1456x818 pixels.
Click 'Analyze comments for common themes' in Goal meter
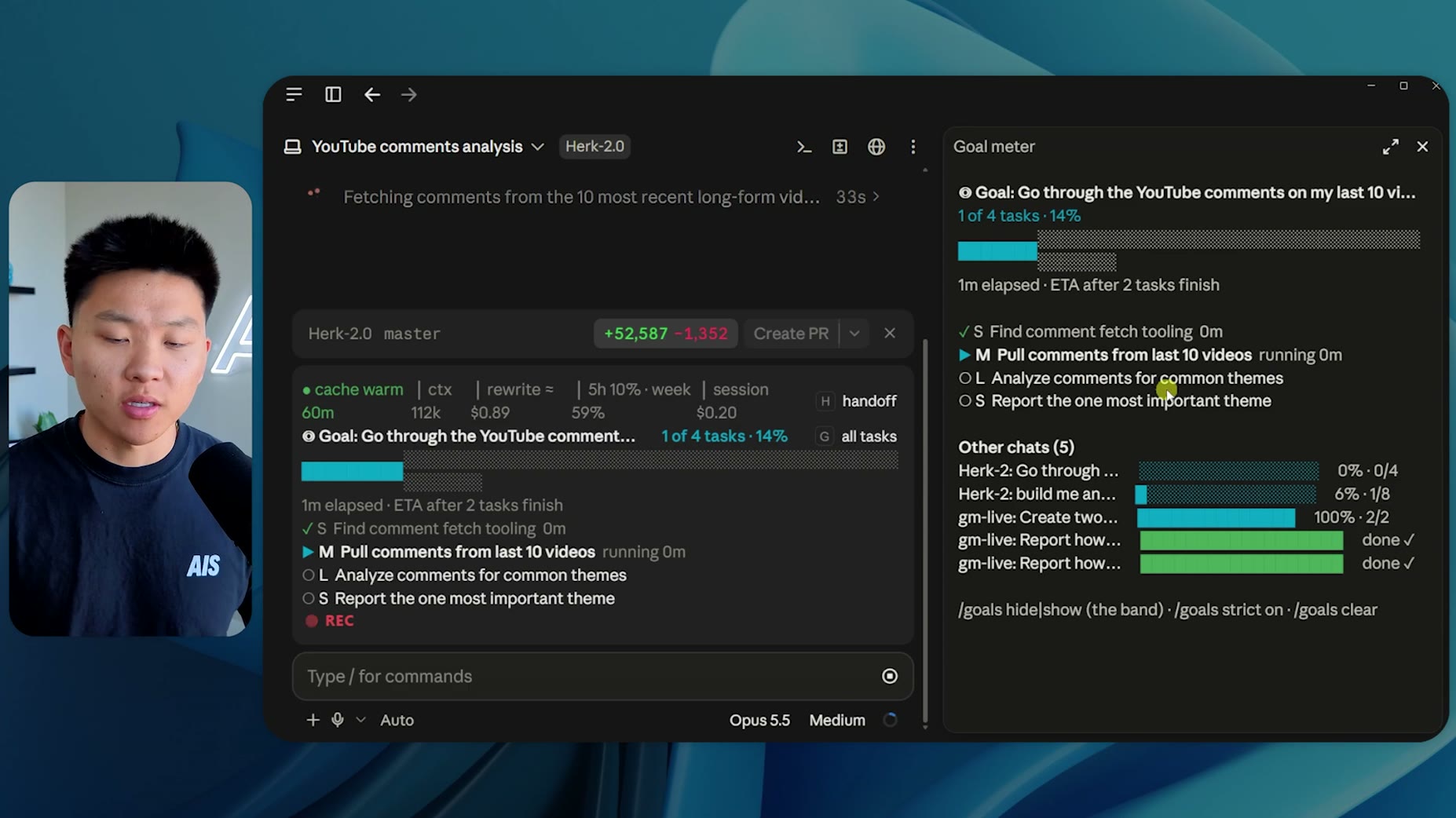point(1137,378)
